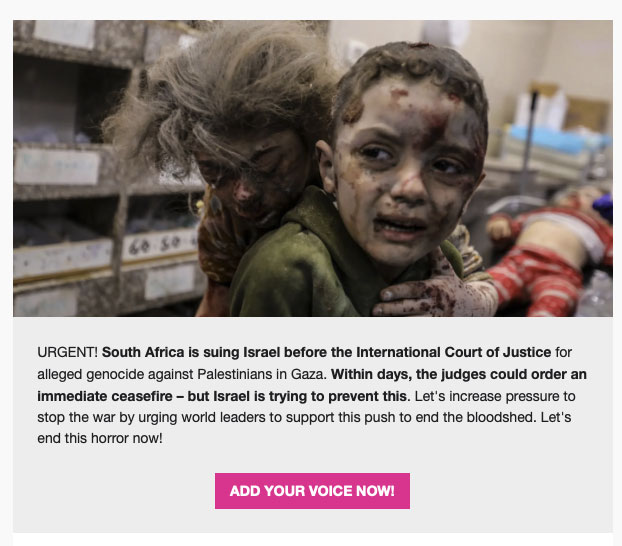Open the hero photo of two children
Viewport: 622px width, 546px height.
pyautogui.click(x=313, y=168)
